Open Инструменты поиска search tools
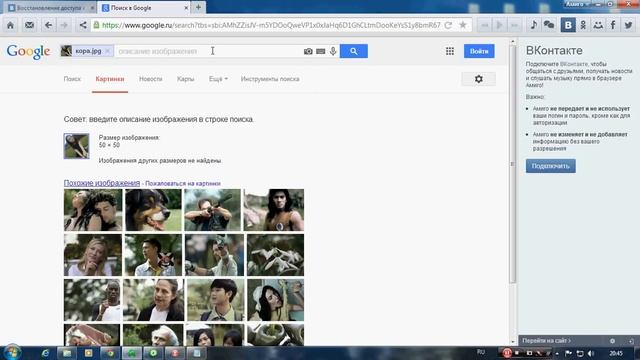The width and height of the screenshot is (640, 360). click(x=270, y=79)
